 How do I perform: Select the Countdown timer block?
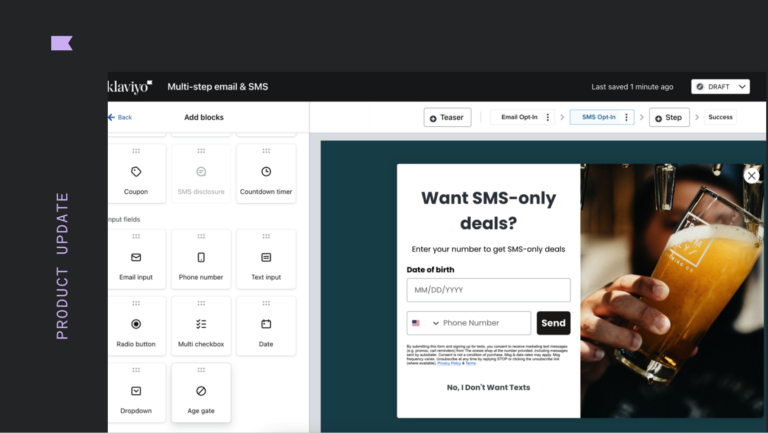coord(266,173)
